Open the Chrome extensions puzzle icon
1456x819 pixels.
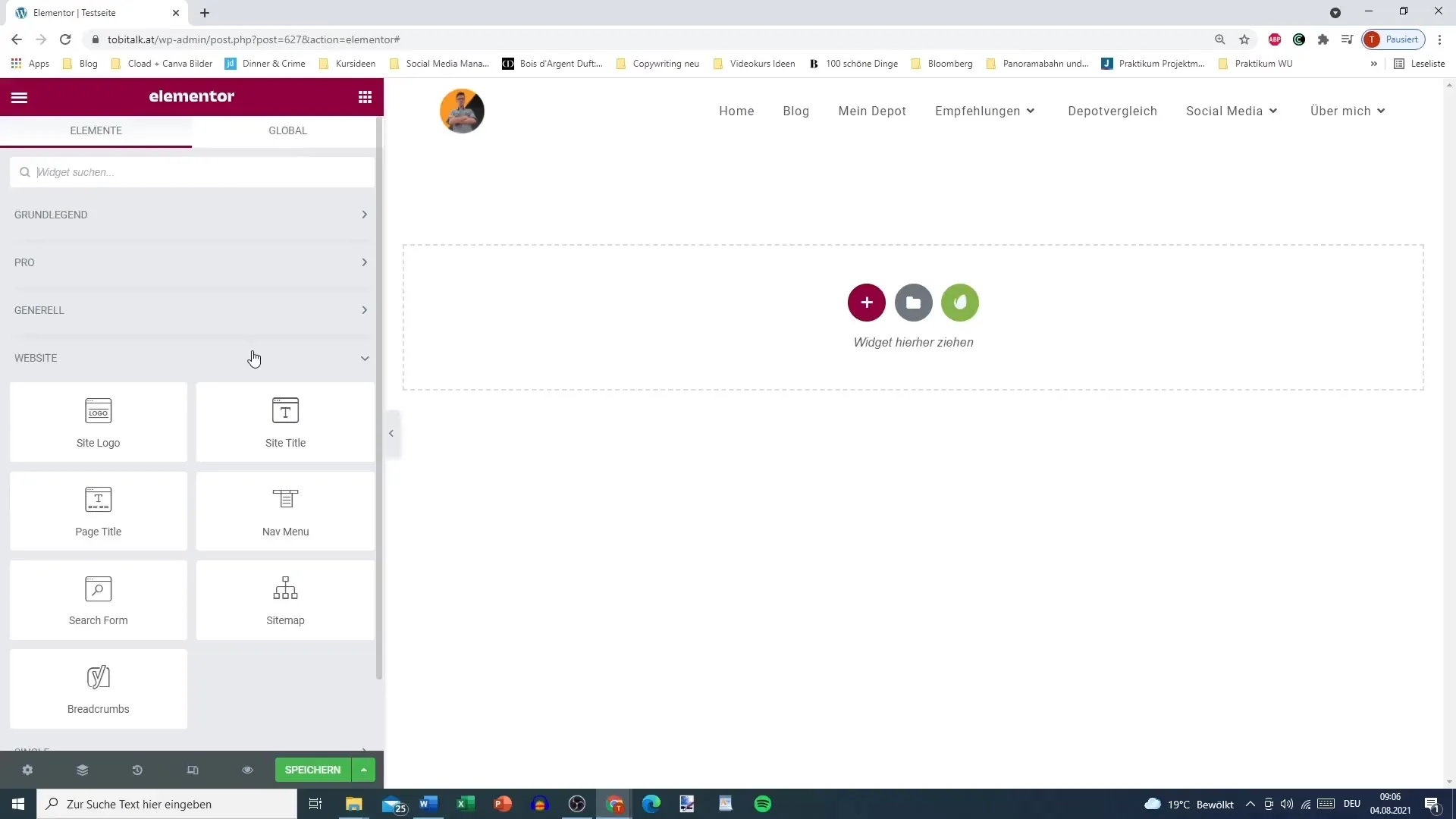(x=1323, y=39)
